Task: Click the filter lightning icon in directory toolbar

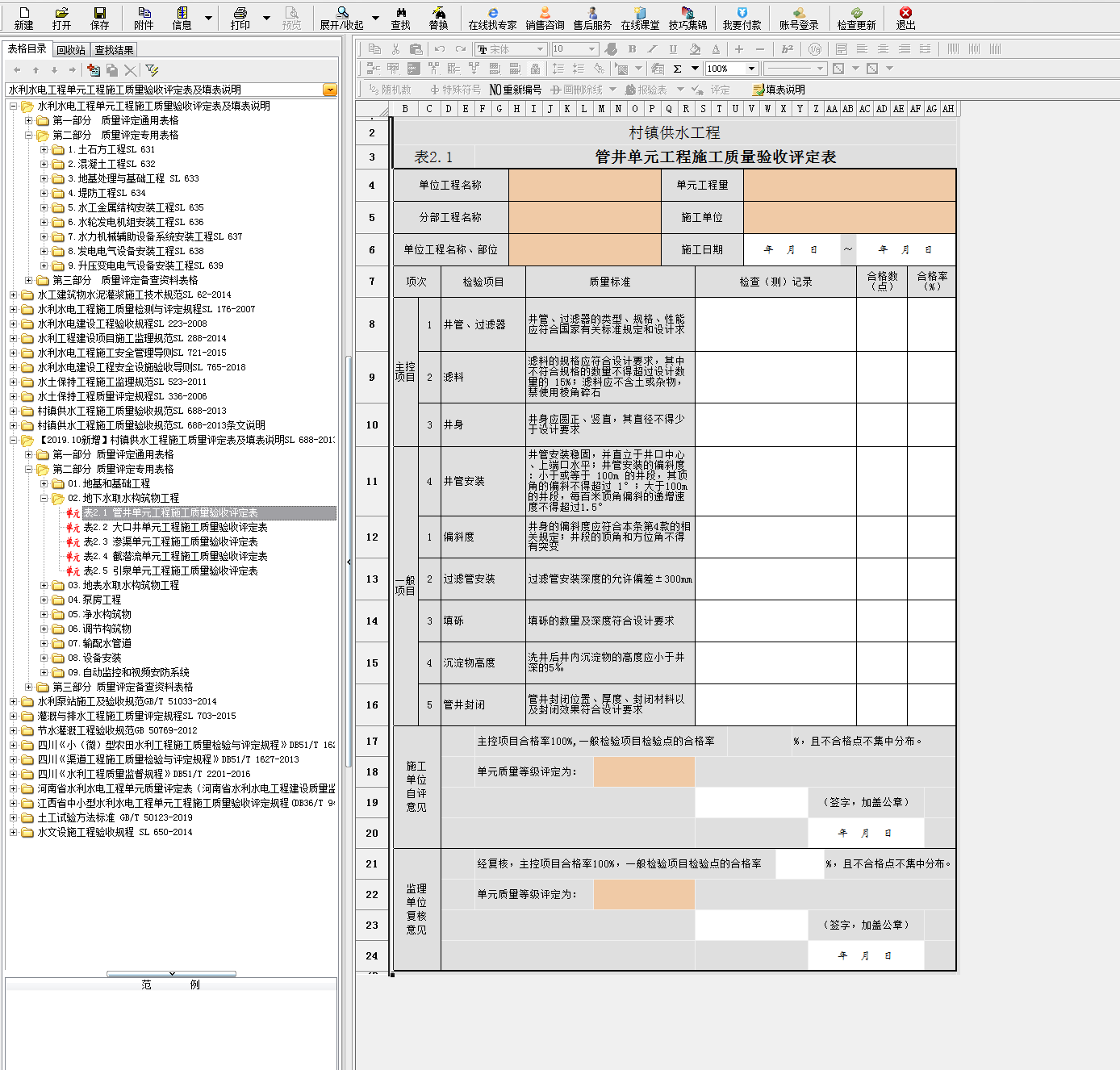Action: tap(152, 70)
